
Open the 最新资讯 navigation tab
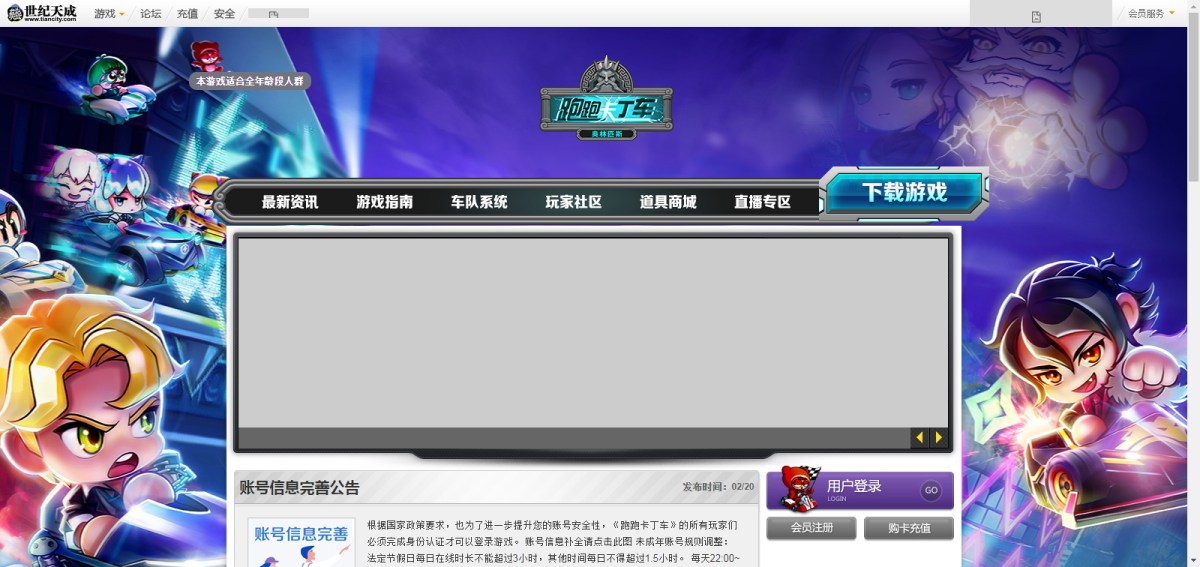(290, 202)
